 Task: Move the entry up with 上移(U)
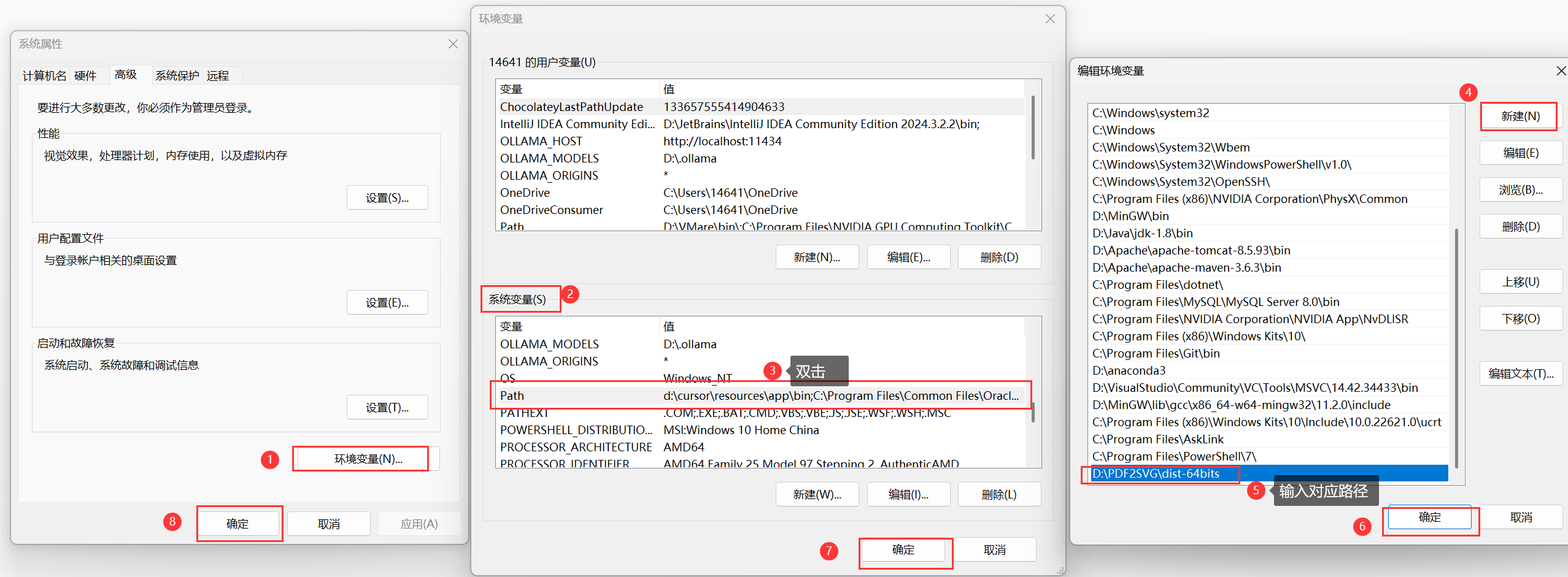tap(1521, 281)
